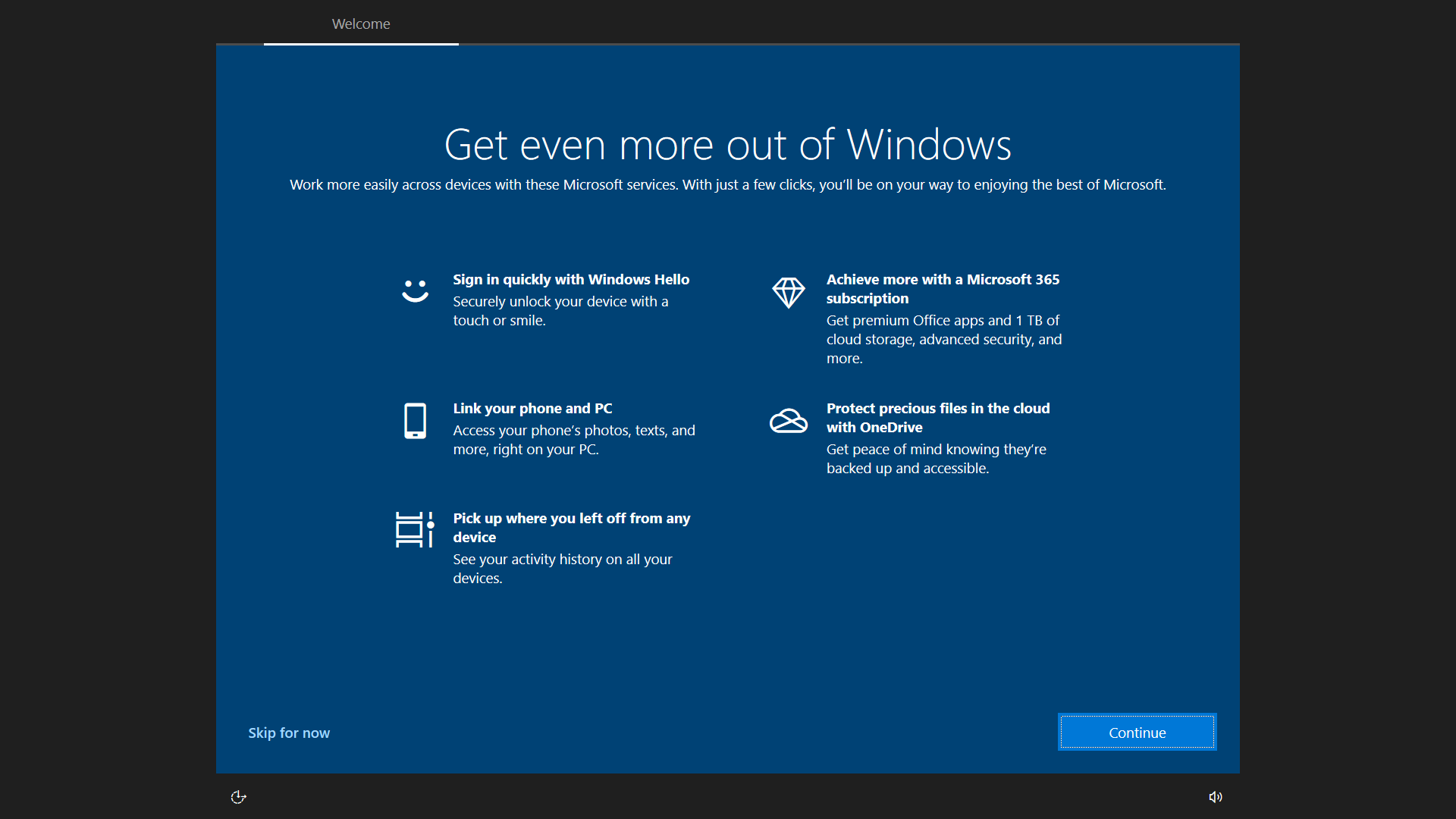Viewport: 1456px width, 819px height.
Task: Click the volume speaker icon
Action: (1215, 796)
